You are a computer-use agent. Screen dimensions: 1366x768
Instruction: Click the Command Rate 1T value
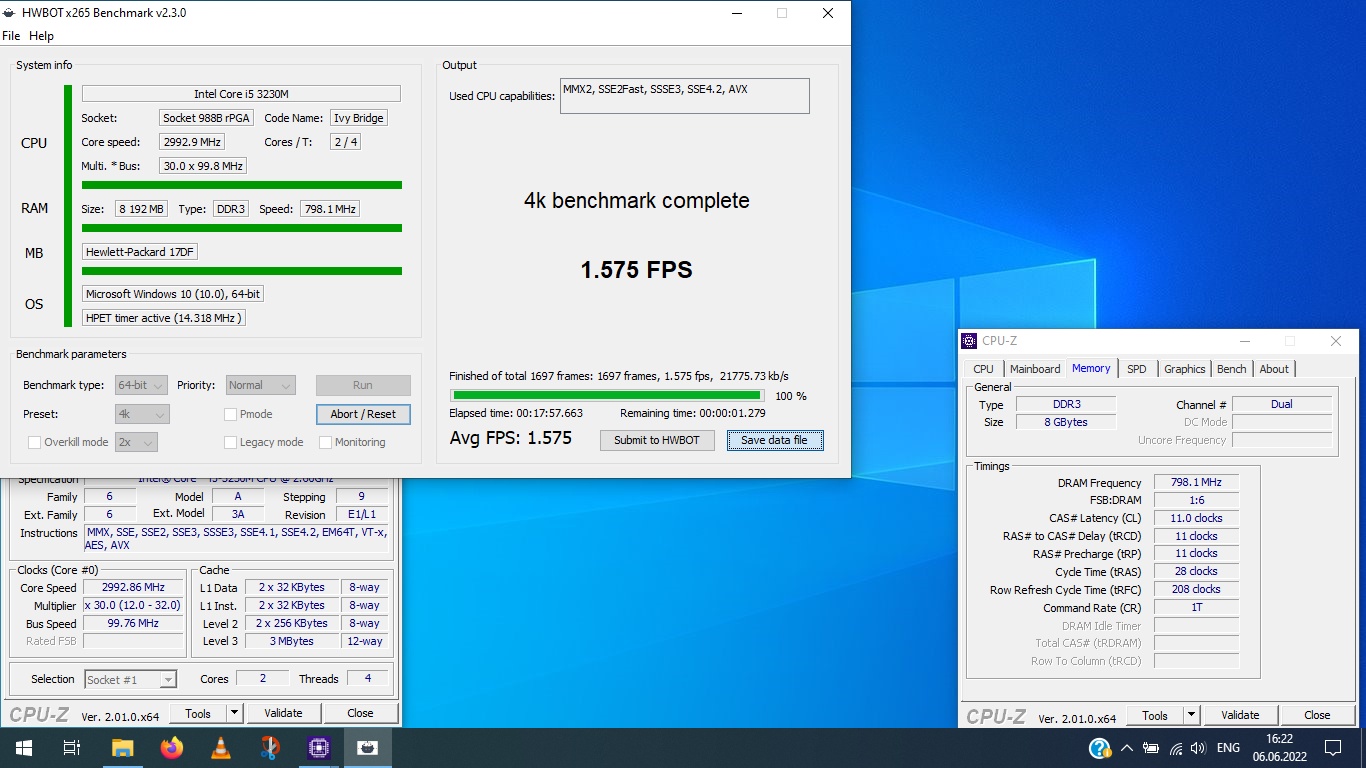[1196, 607]
